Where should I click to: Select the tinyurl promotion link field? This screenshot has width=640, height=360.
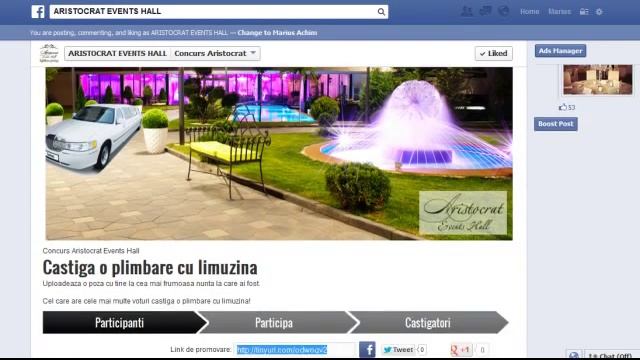296,350
